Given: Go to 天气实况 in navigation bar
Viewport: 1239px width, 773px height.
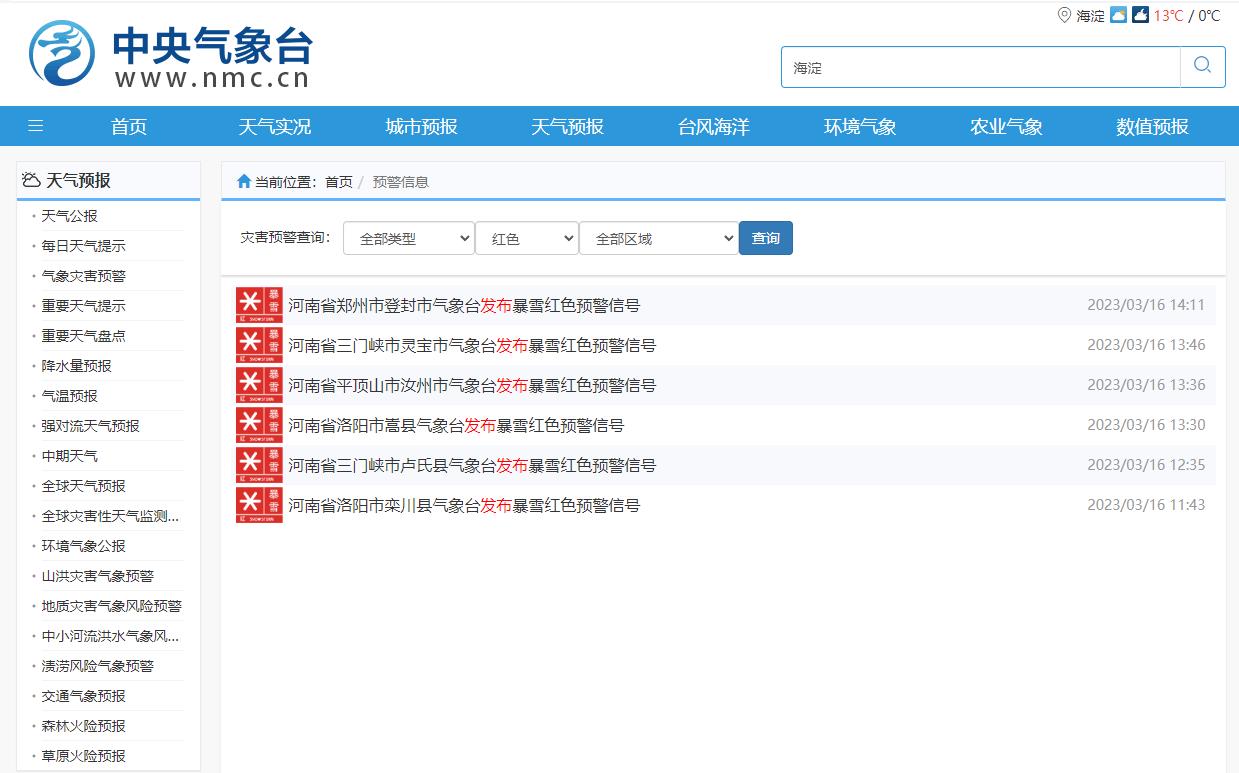Looking at the screenshot, I should click(x=275, y=127).
